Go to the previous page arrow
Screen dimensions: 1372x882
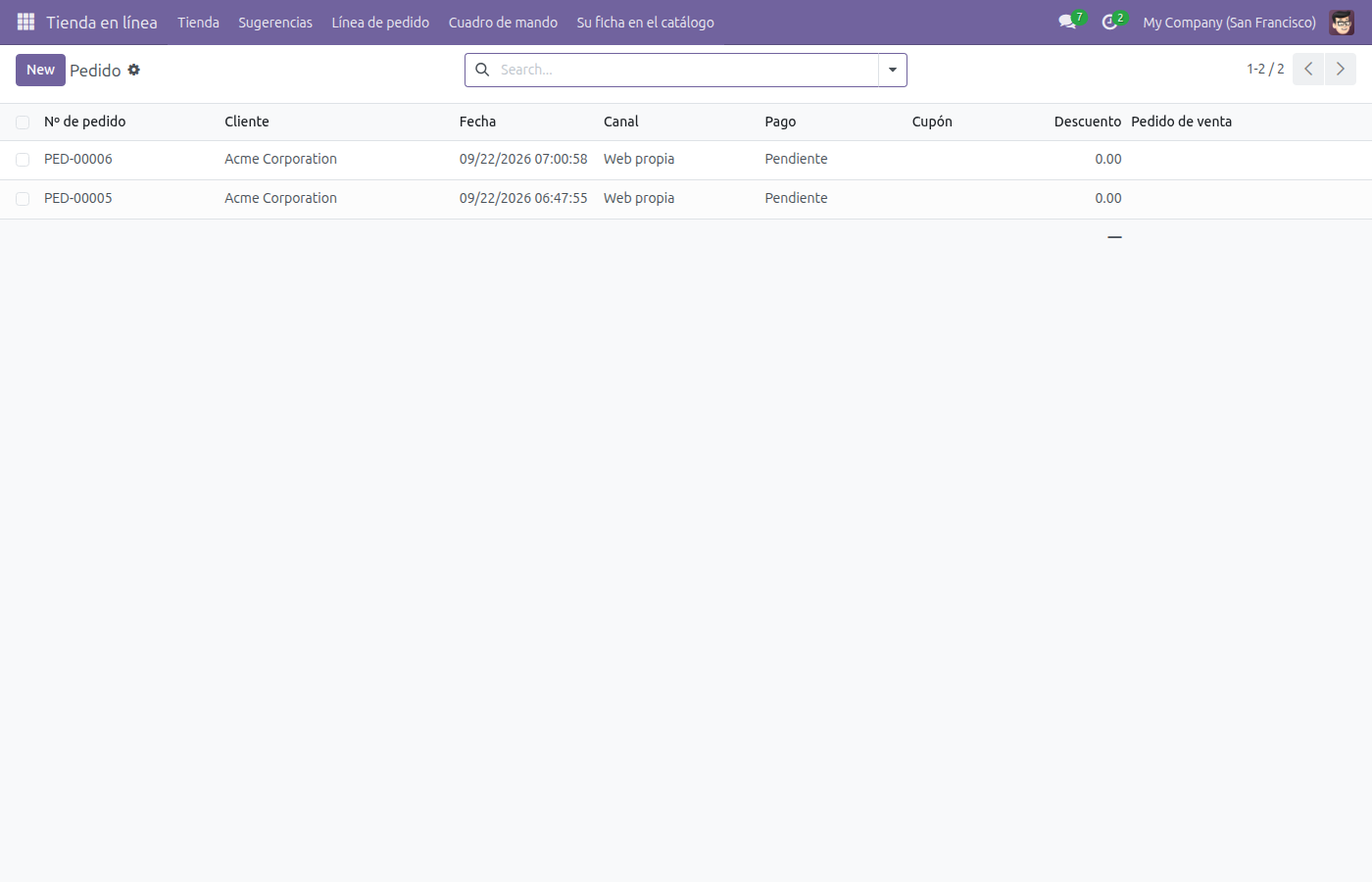[x=1308, y=69]
